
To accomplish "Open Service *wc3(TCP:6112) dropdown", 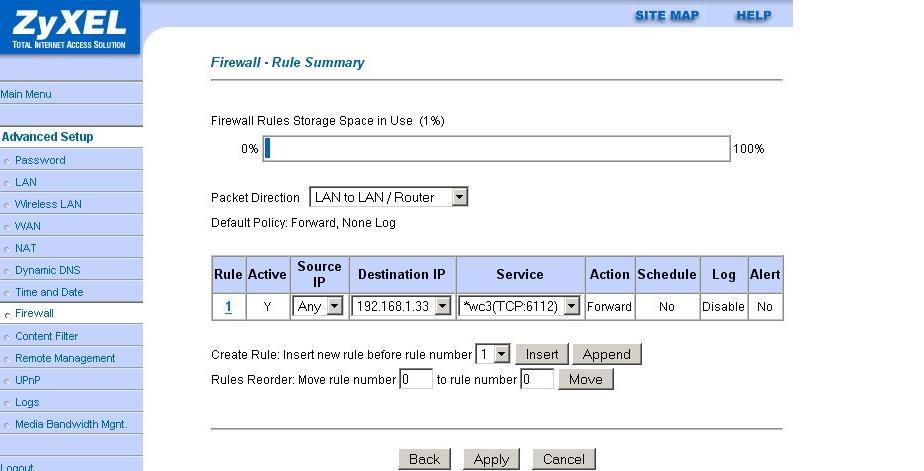I will [x=519, y=306].
